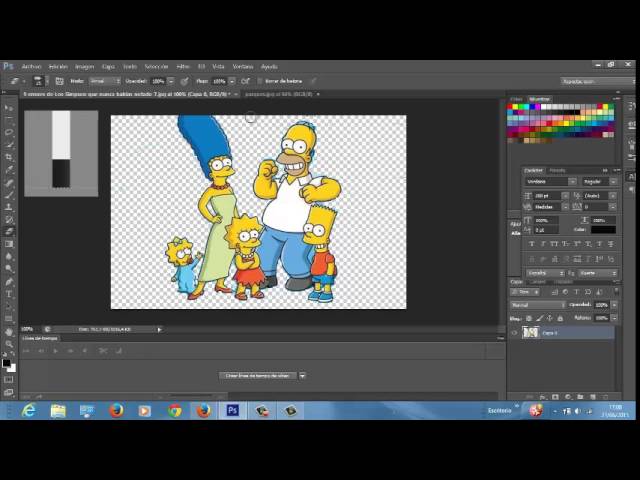Open Photoshop from the Windows taskbar

(232, 410)
